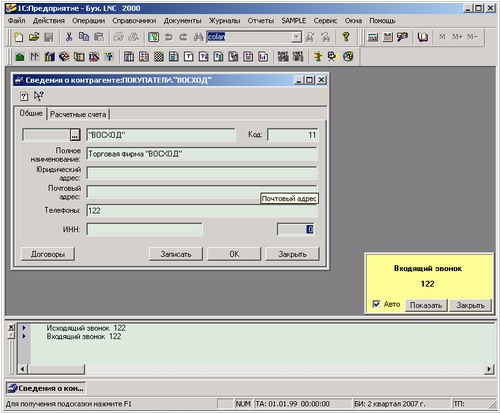Click the Paste clipboard icon
The width and height of the screenshot is (500, 413).
99,37
